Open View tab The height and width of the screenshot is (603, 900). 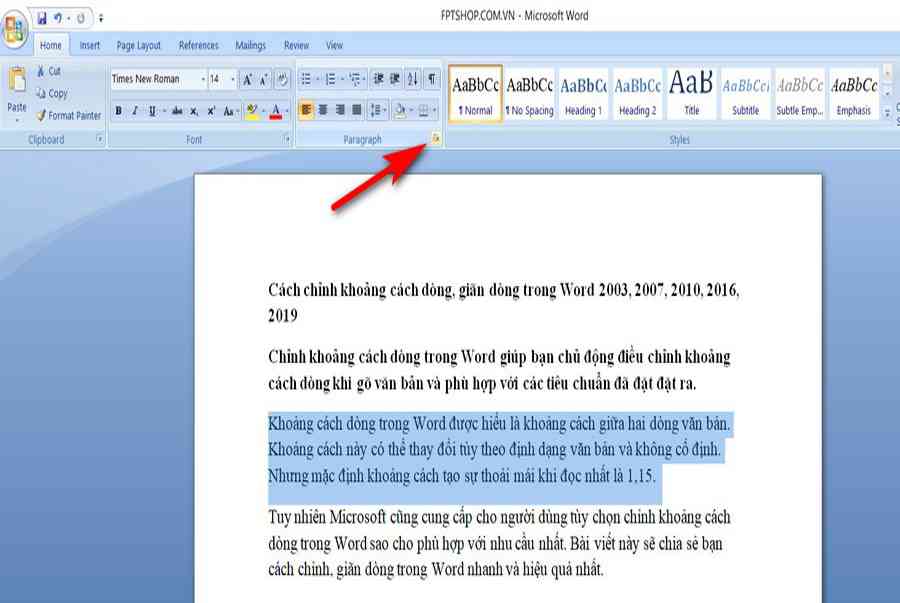pos(334,45)
